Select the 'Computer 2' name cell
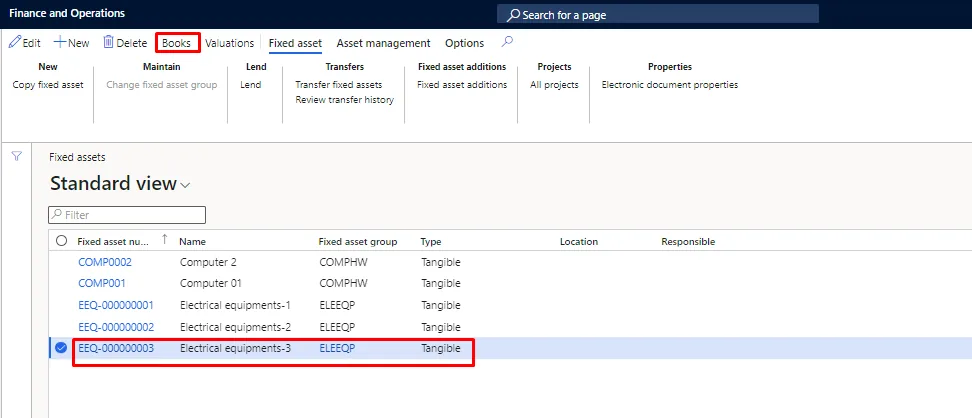Image resolution: width=972 pixels, height=418 pixels. click(x=208, y=262)
